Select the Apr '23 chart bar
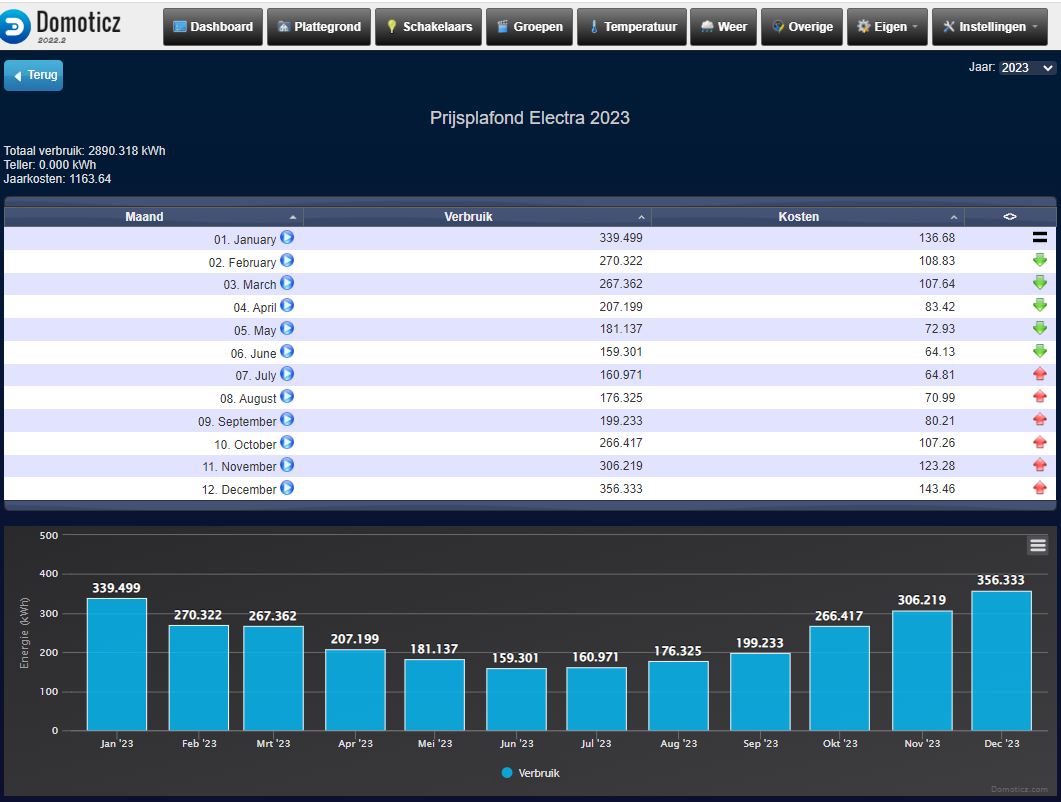1061x802 pixels. click(x=355, y=690)
